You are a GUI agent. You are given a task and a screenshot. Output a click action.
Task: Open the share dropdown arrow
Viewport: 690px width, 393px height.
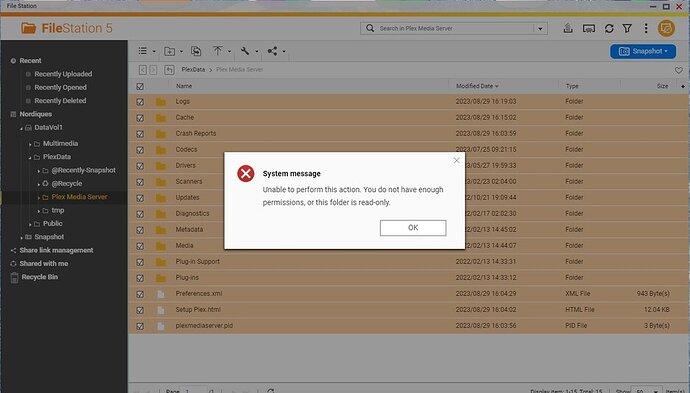[x=284, y=51]
